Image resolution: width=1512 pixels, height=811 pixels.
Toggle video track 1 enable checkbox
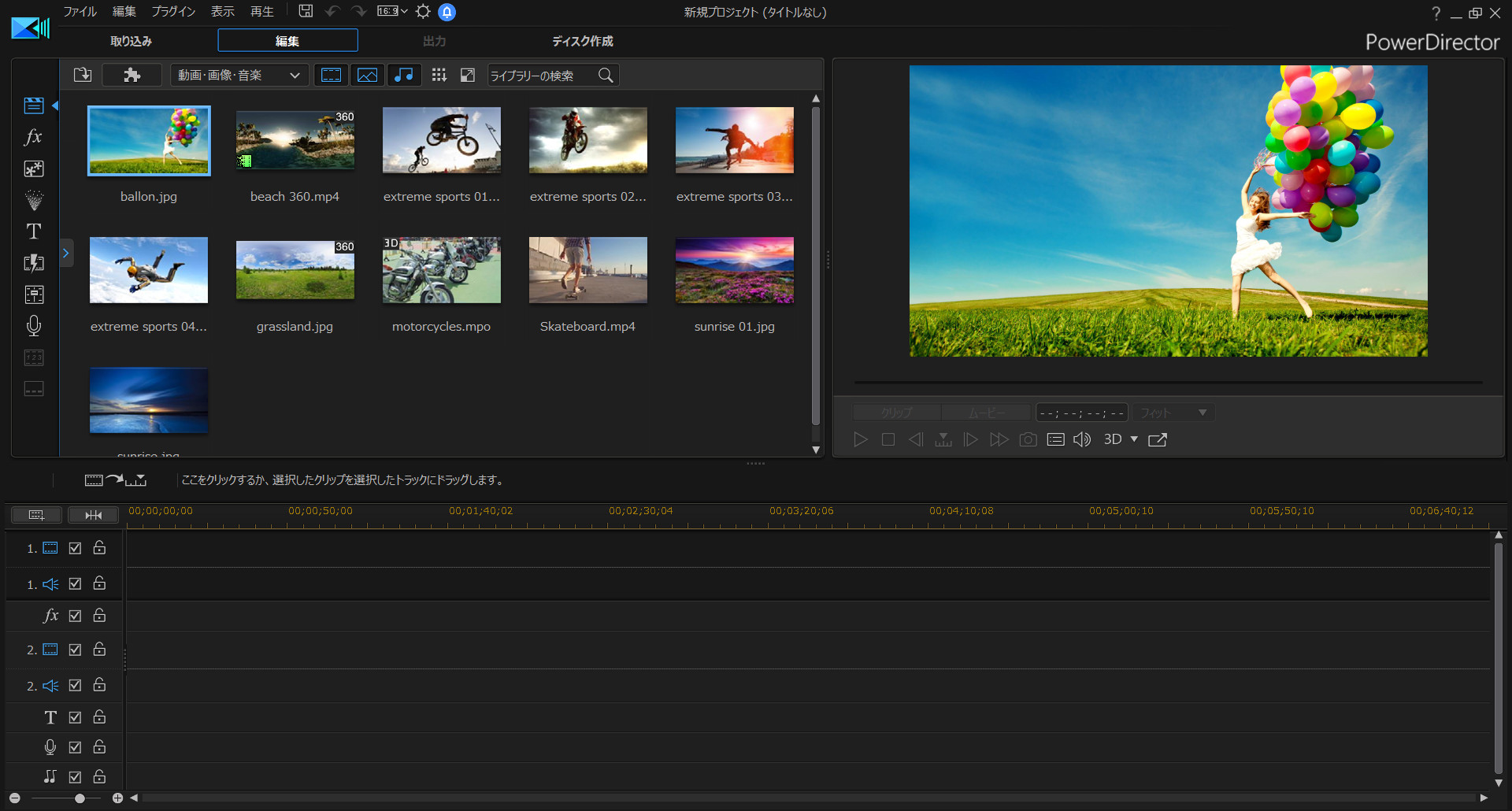click(x=75, y=548)
